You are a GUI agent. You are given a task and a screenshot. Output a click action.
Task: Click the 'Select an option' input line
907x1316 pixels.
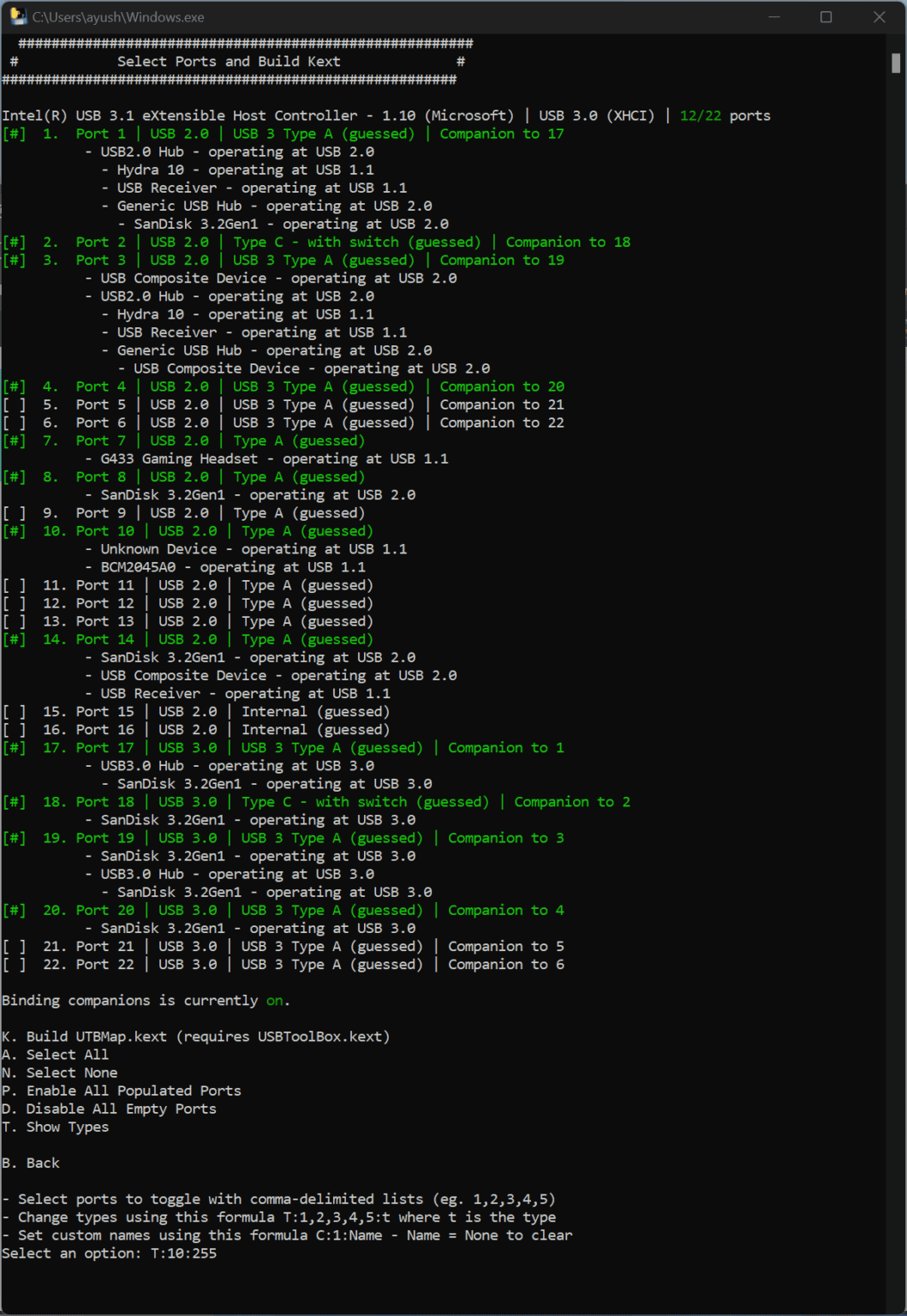(x=110, y=1253)
